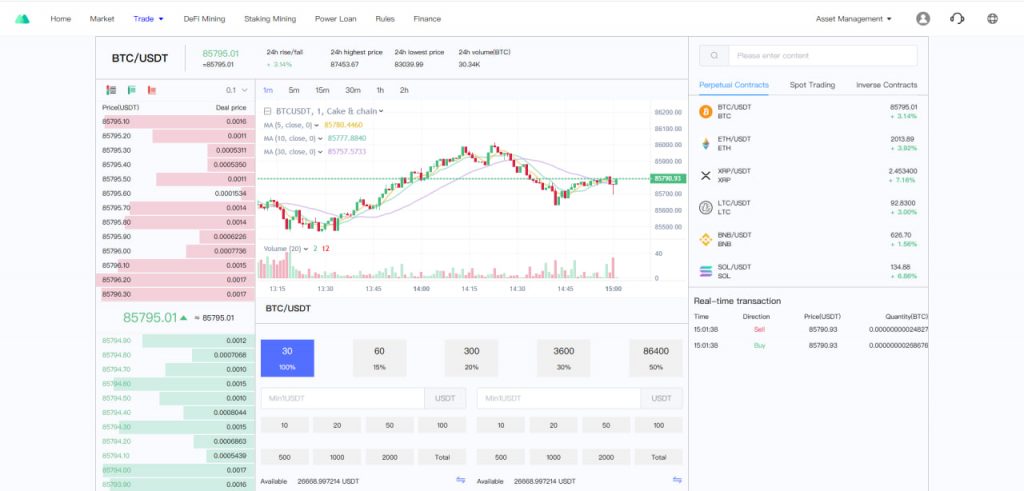Open the Trade dropdown menu

tap(148, 19)
